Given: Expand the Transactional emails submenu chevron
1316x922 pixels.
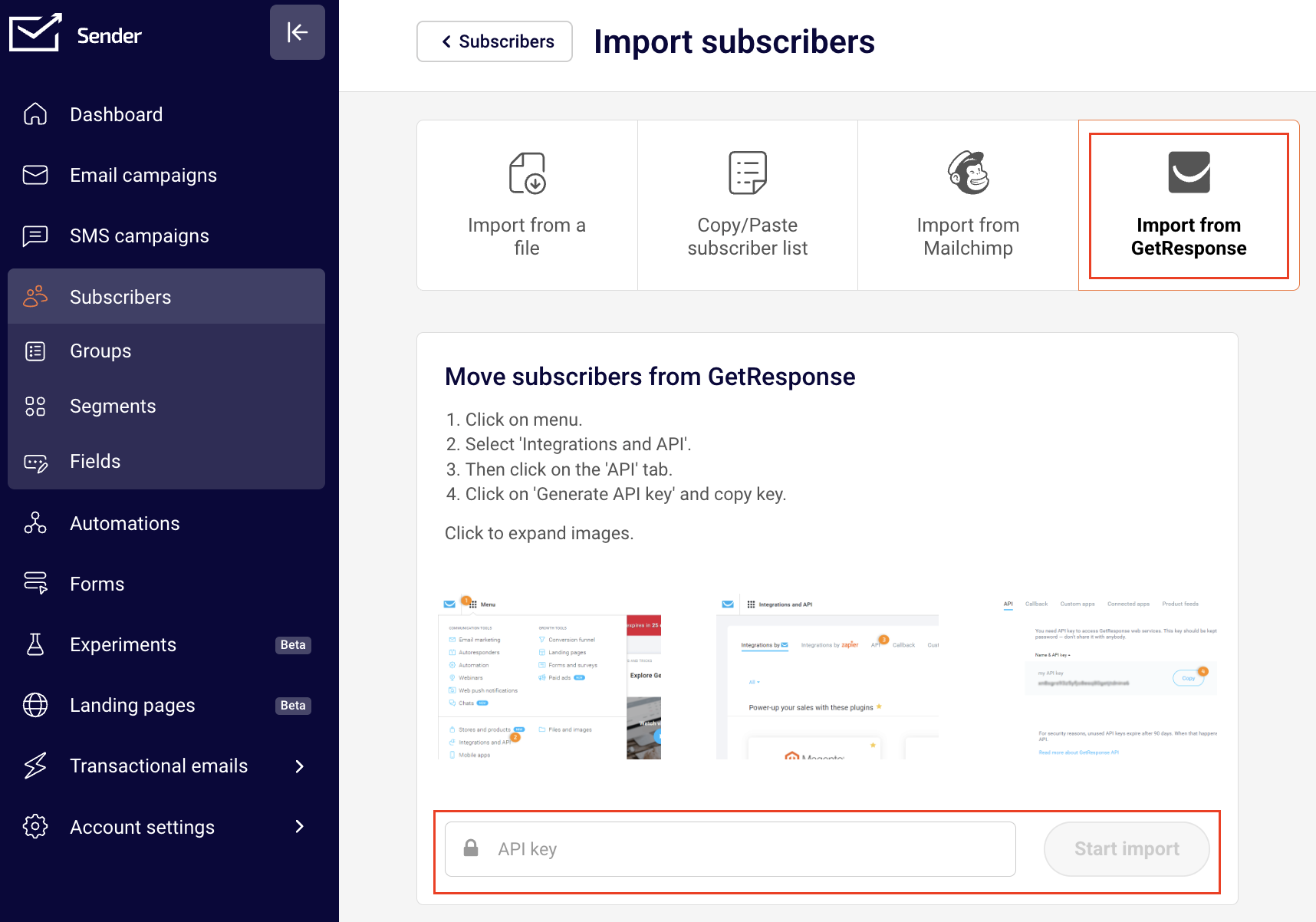Looking at the screenshot, I should (299, 766).
